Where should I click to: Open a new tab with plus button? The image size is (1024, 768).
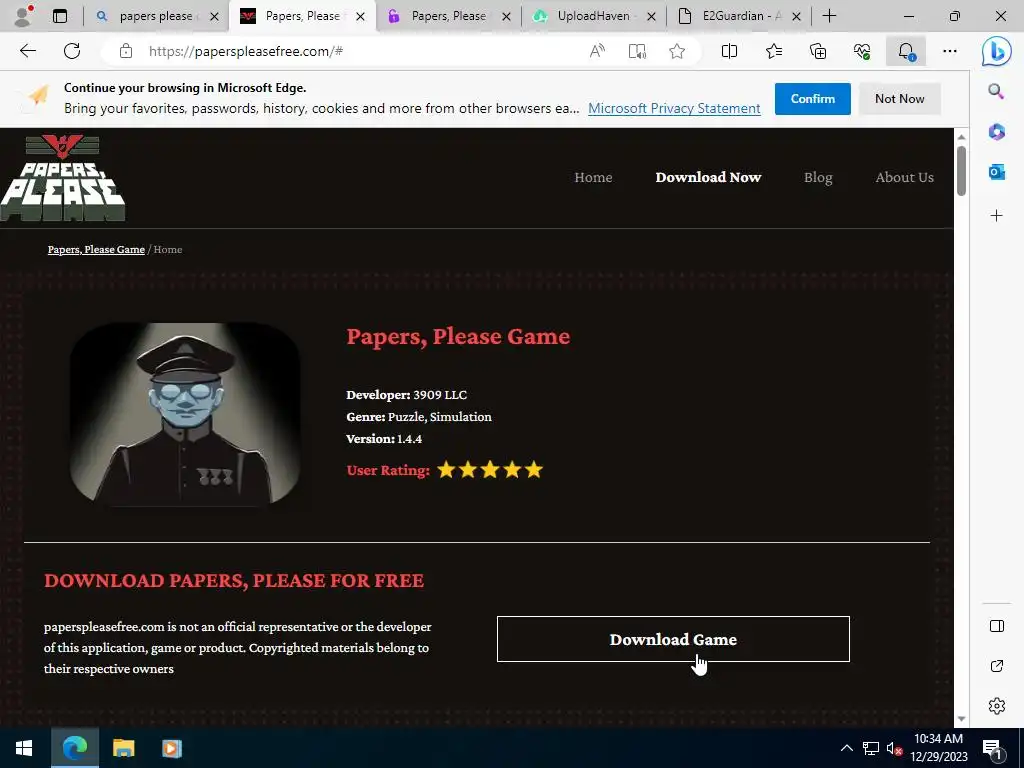pos(829,16)
